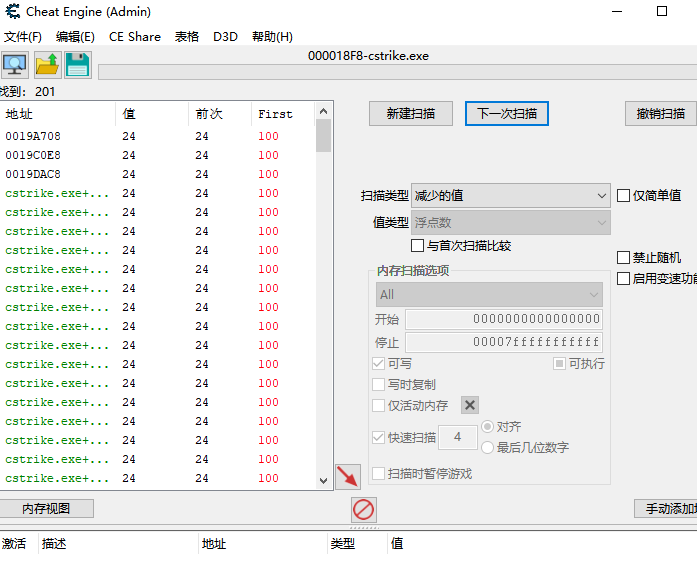This screenshot has width=697, height=574.
Task: Minimize the Cheat Engine window
Action: point(617,11)
